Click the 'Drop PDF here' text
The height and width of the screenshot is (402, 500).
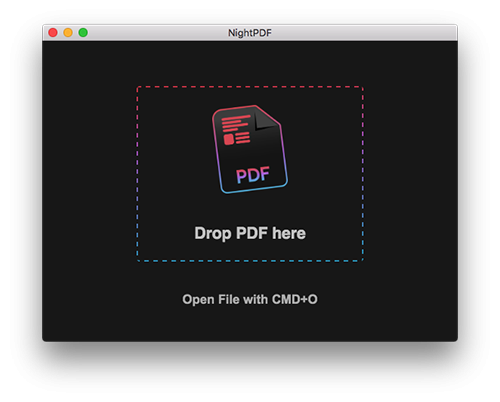click(250, 233)
